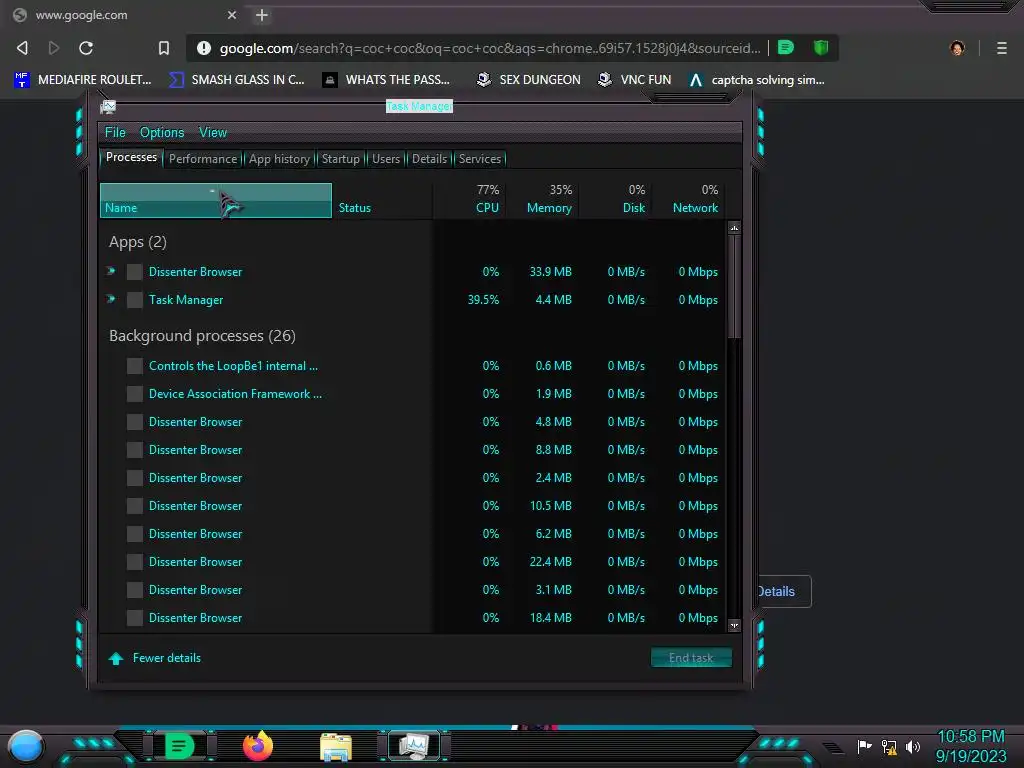Open VNC FUN bookmark
Viewport: 1024px width, 768px height.
[x=635, y=80]
